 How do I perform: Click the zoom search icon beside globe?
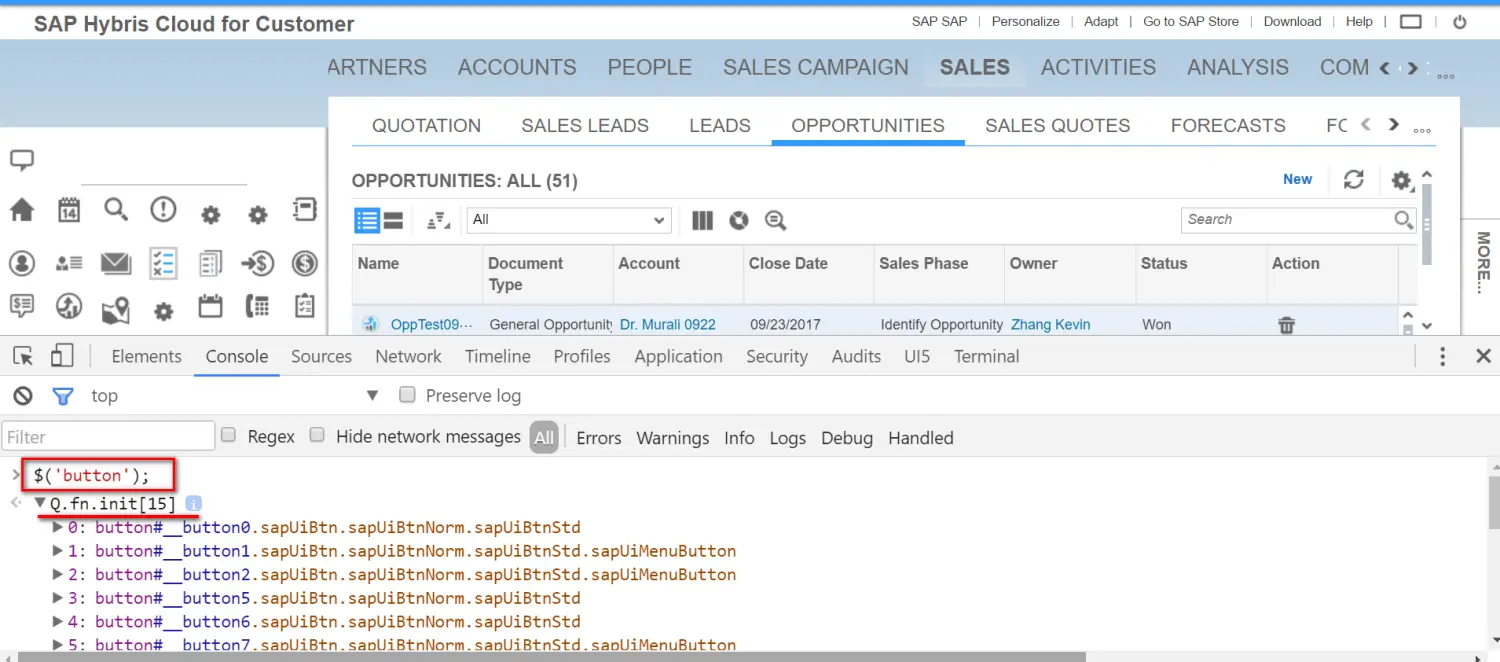pos(775,220)
